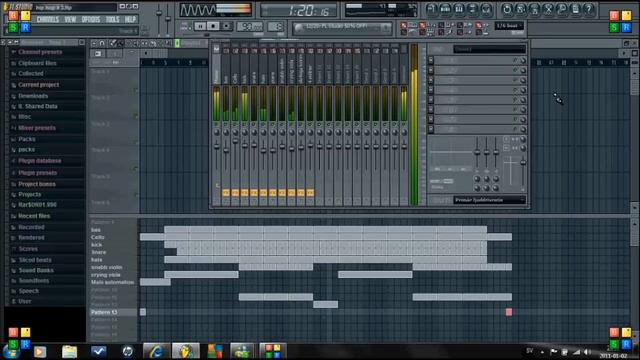The height and width of the screenshot is (360, 640).
Task: Click the Cello pattern label in playlist
Action: click(x=98, y=237)
